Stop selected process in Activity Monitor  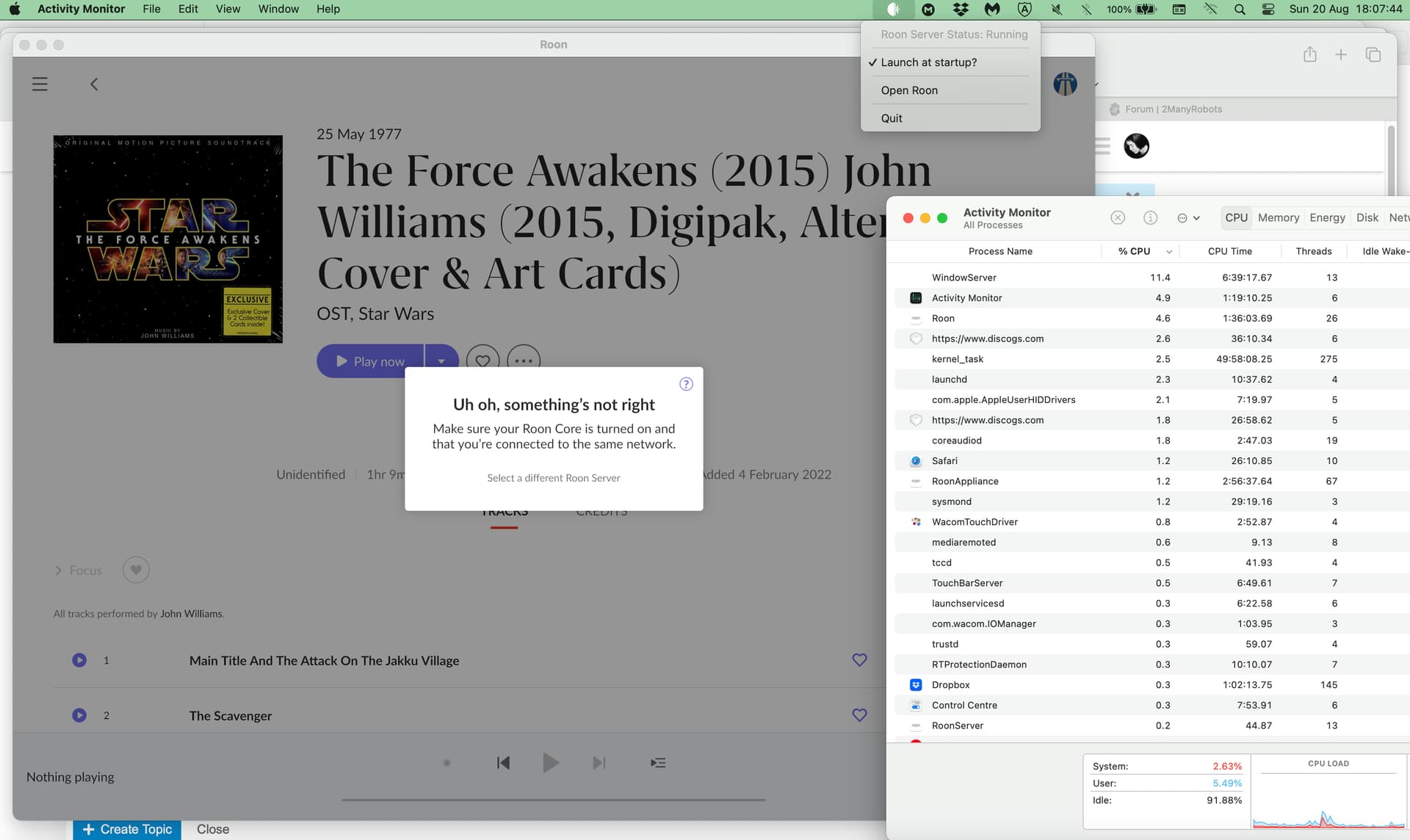click(x=1118, y=217)
